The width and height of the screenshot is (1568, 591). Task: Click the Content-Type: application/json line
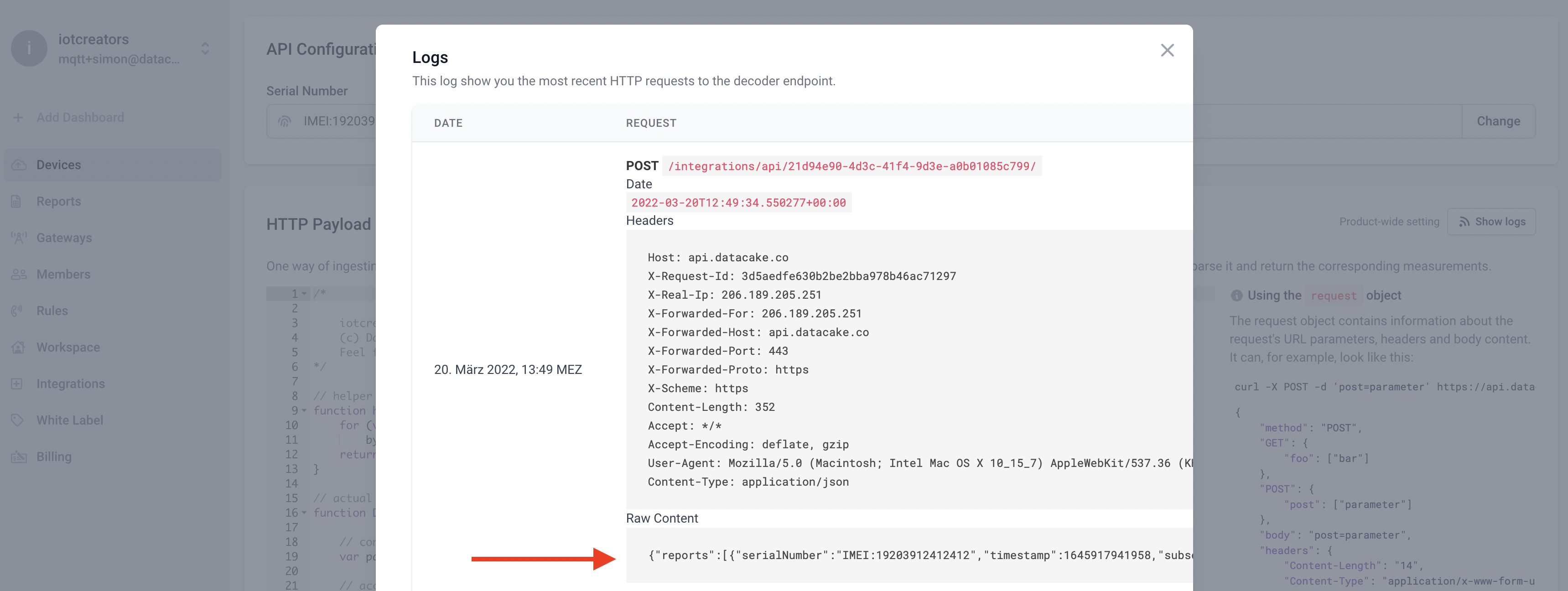(x=748, y=482)
